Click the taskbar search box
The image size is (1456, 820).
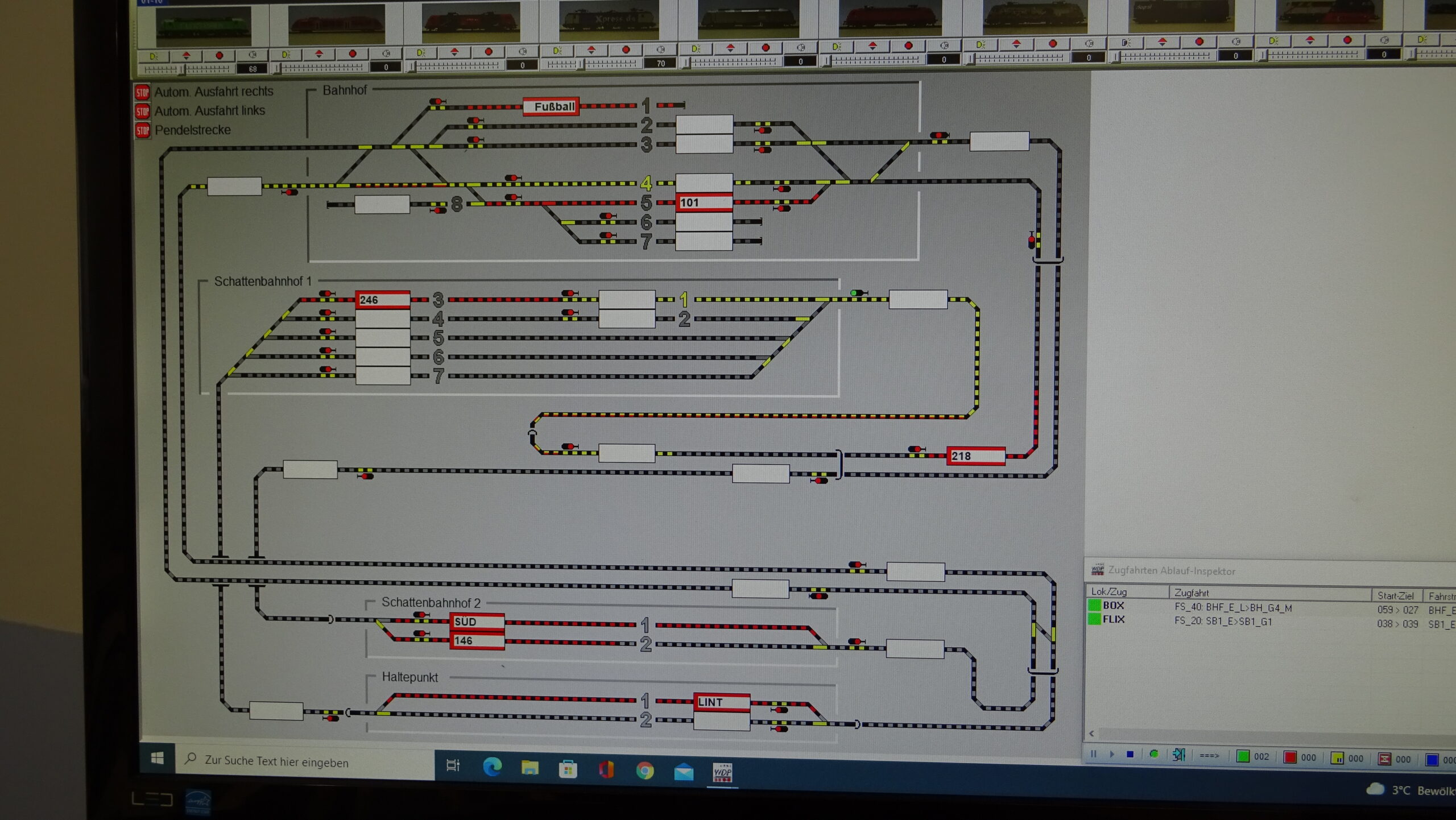(305, 761)
